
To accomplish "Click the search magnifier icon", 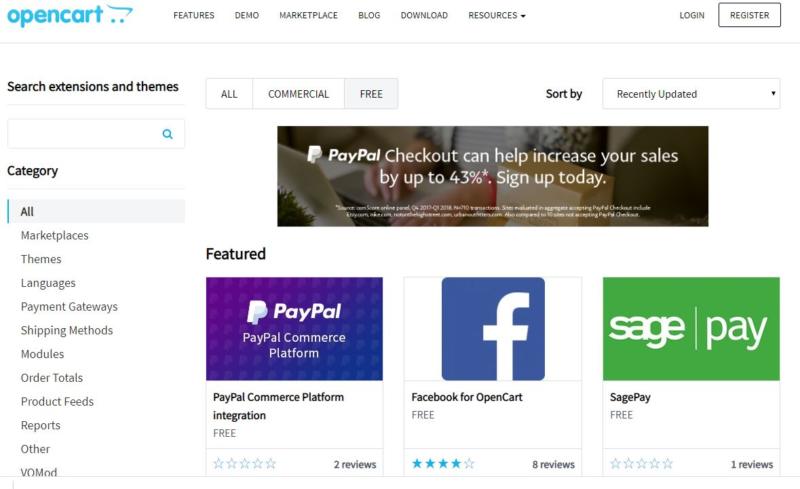I will pyautogui.click(x=168, y=134).
